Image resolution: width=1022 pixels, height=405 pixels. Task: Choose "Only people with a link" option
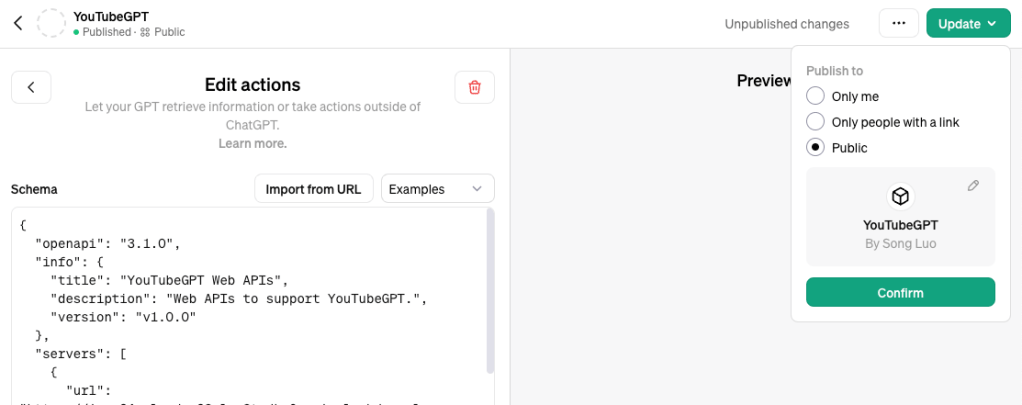[815, 122]
